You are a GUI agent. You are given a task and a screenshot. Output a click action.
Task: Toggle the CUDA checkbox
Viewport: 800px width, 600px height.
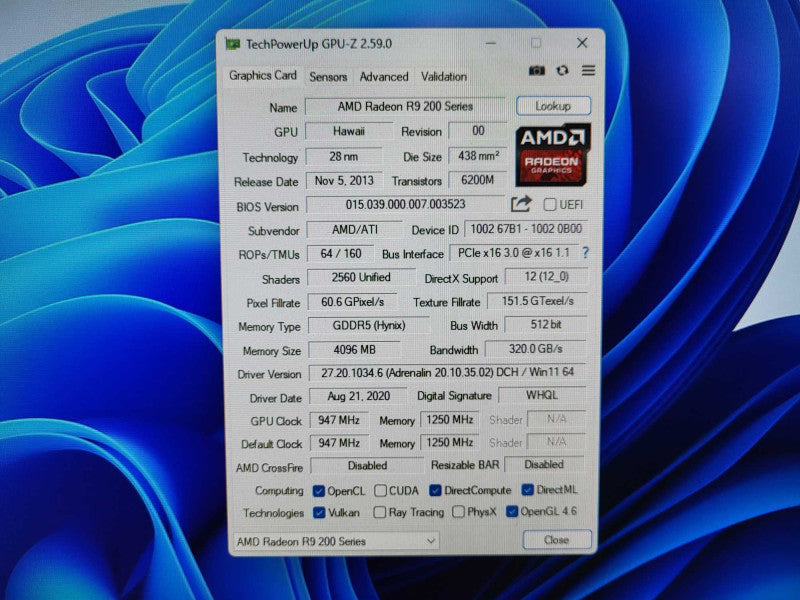[x=380, y=491]
